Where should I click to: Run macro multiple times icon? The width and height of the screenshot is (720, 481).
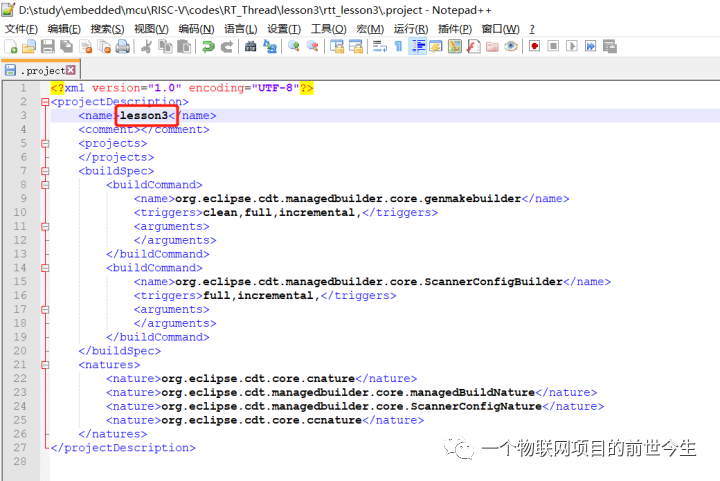click(591, 46)
